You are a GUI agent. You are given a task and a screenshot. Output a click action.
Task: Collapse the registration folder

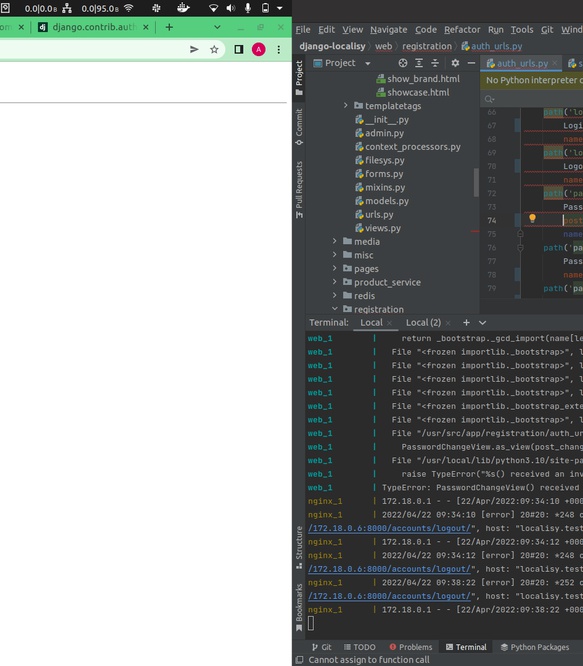click(x=335, y=309)
